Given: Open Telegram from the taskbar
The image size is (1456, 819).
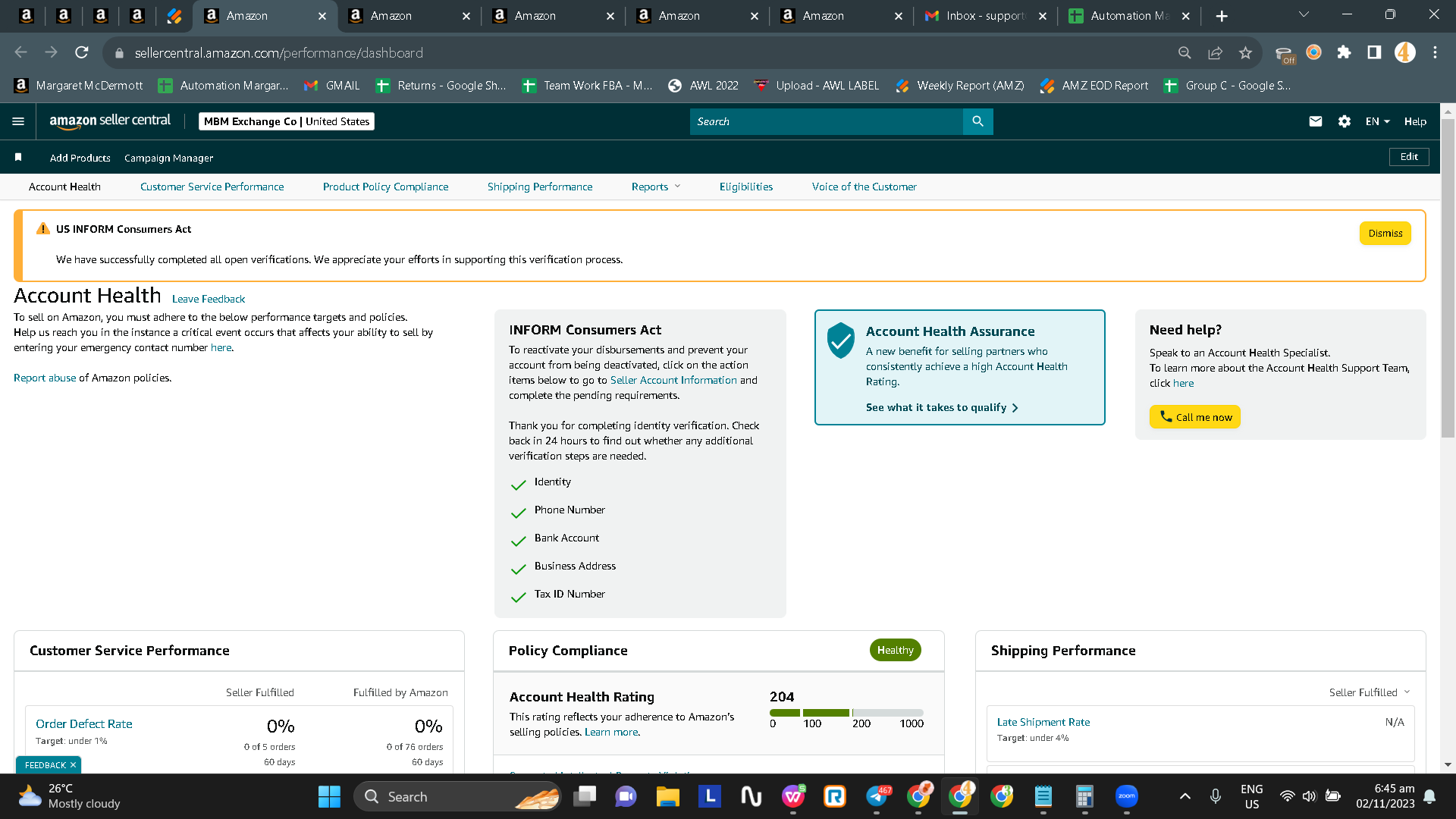Looking at the screenshot, I should 877,796.
